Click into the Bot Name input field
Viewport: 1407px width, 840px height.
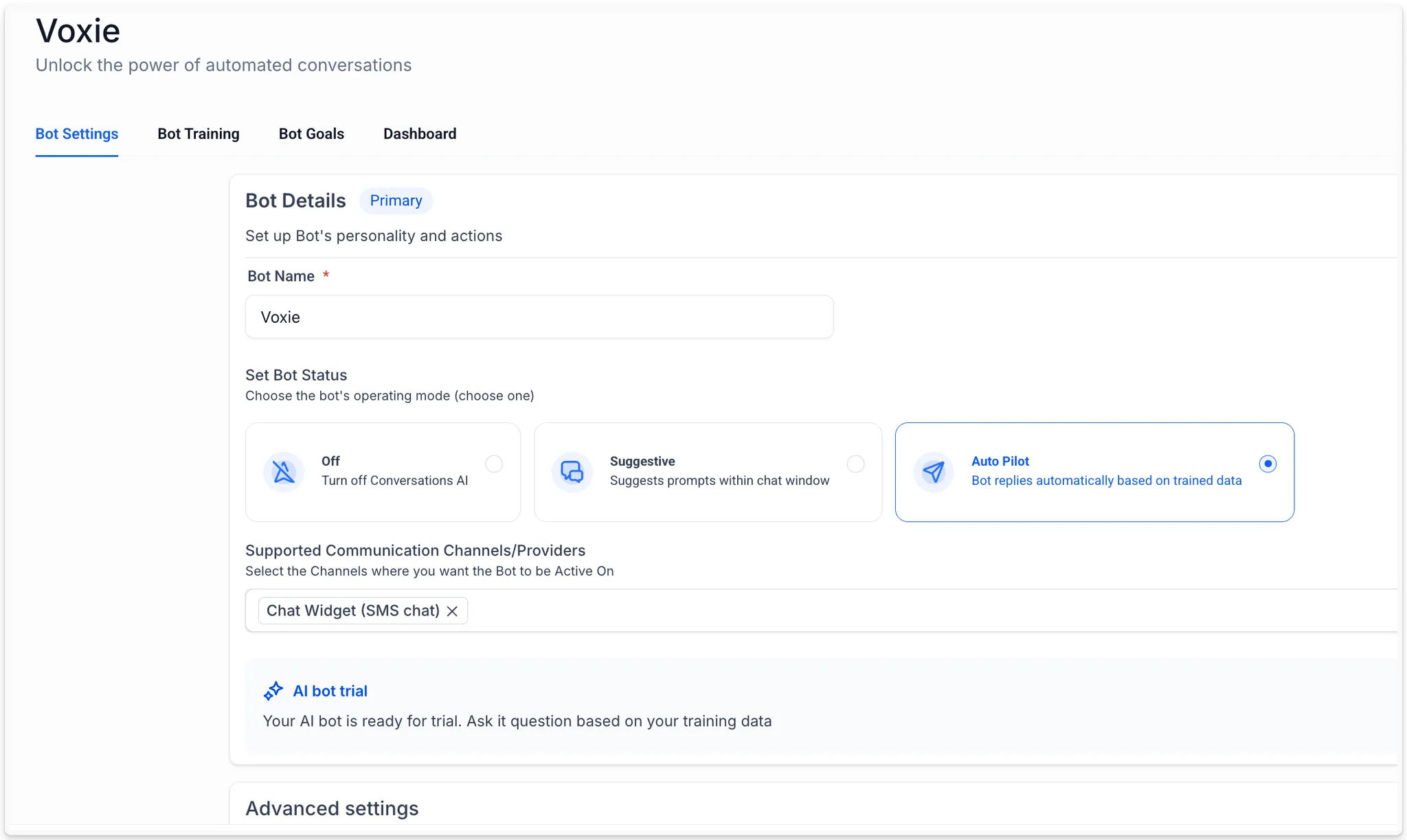pos(539,317)
